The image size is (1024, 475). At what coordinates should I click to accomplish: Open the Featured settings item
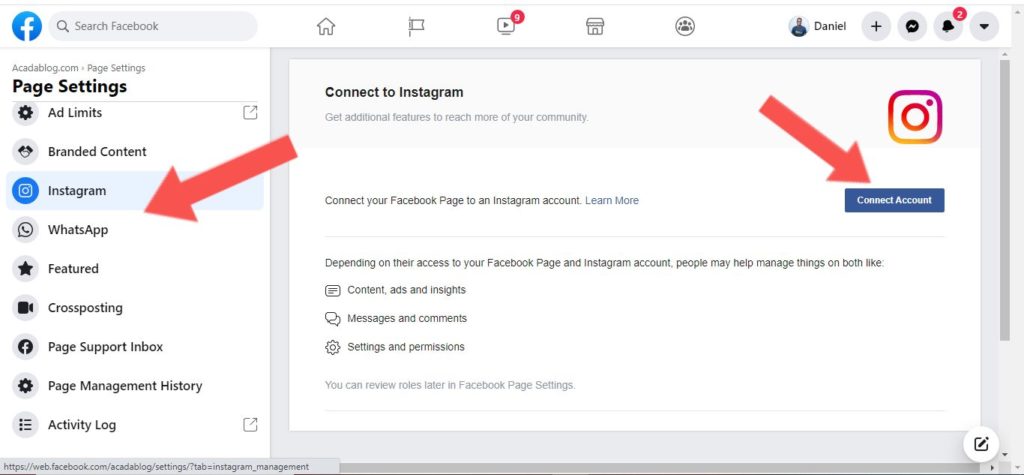(135, 269)
